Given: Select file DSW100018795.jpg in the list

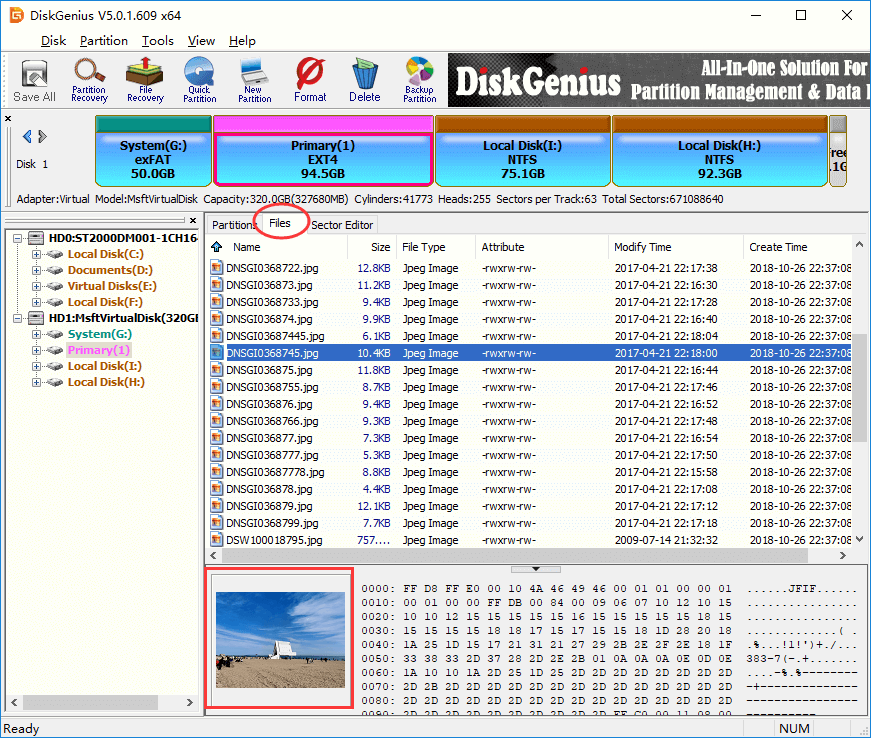Looking at the screenshot, I should click(x=274, y=540).
